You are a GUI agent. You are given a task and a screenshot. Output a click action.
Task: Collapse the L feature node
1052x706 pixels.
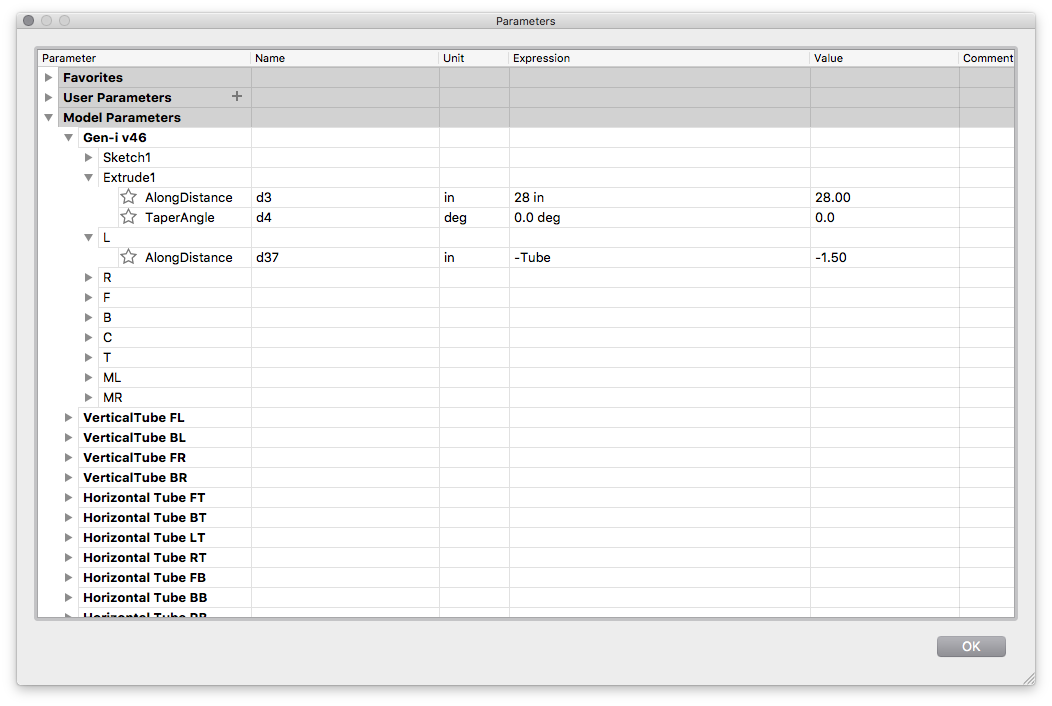[x=88, y=237]
